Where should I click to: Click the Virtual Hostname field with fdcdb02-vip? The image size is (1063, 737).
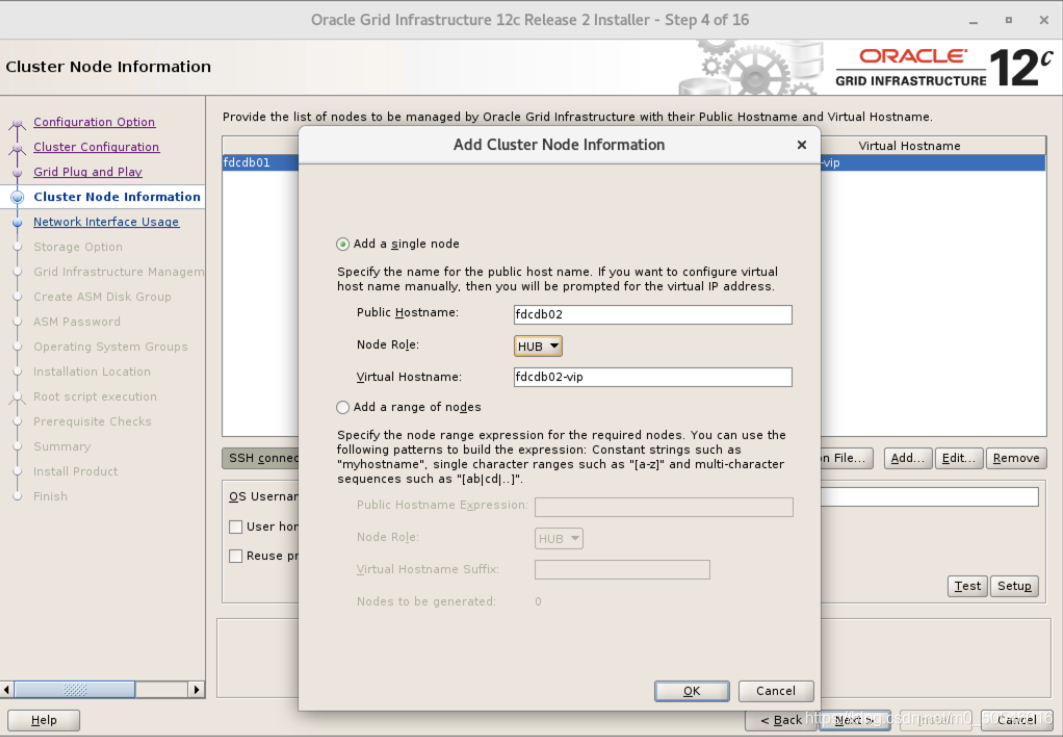[653, 377]
